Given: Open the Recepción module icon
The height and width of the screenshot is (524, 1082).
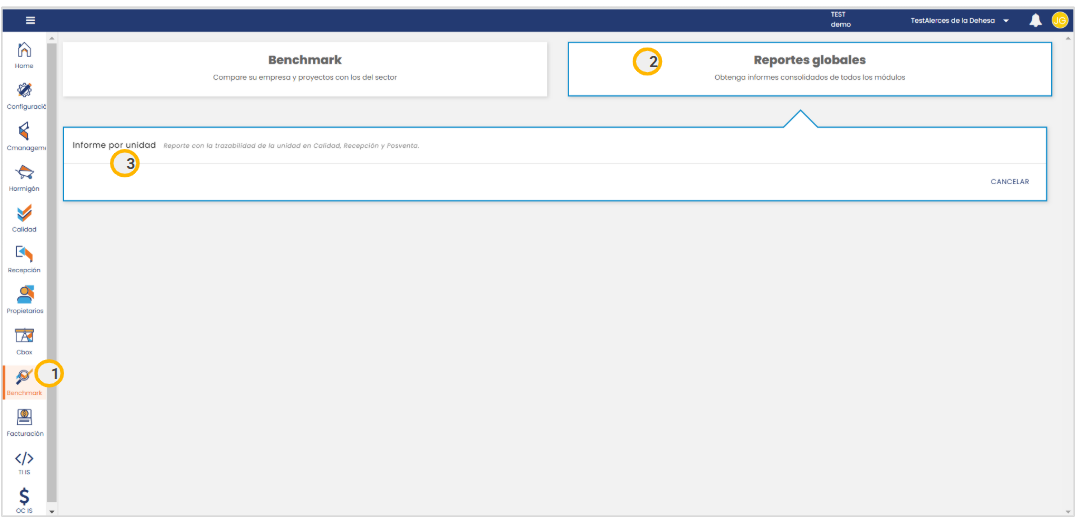Looking at the screenshot, I should (x=24, y=255).
